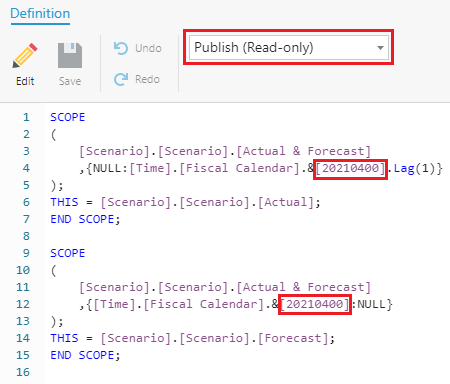Click line number 16 in gutter
Viewport: 450px width, 384px height.
(x=23, y=372)
